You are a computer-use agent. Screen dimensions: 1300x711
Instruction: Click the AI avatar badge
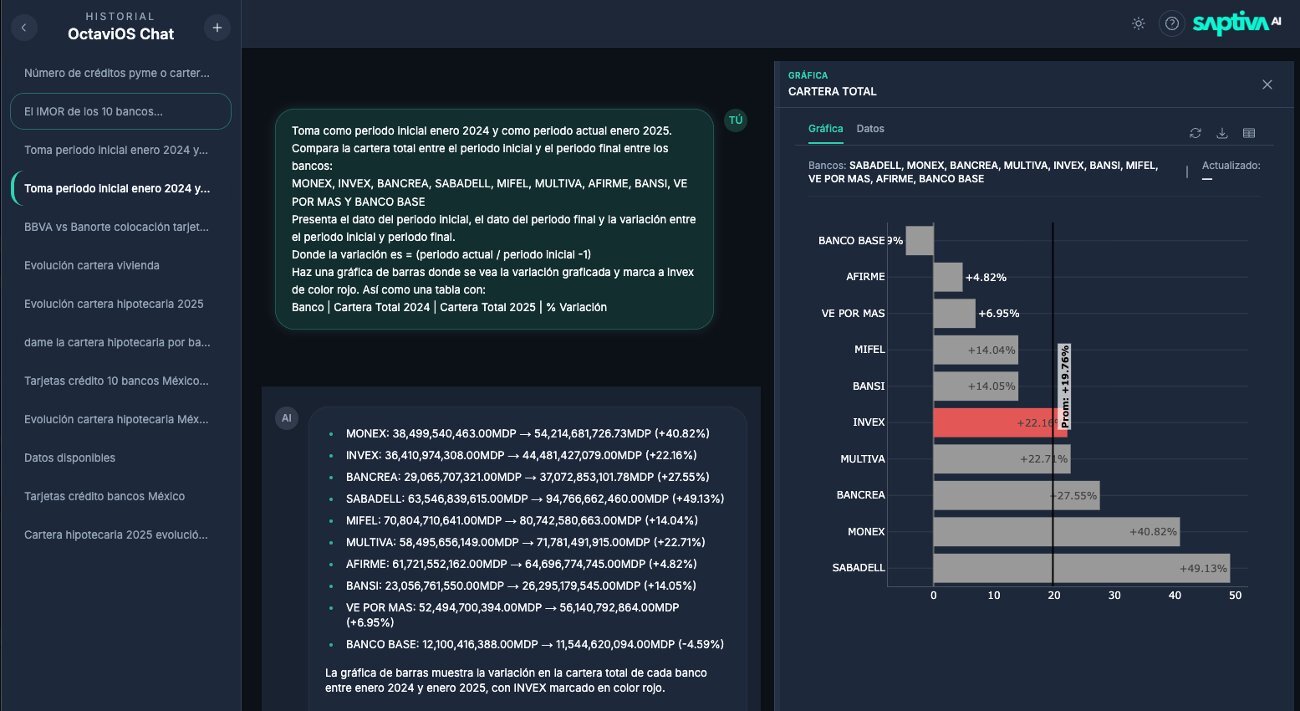pos(287,418)
